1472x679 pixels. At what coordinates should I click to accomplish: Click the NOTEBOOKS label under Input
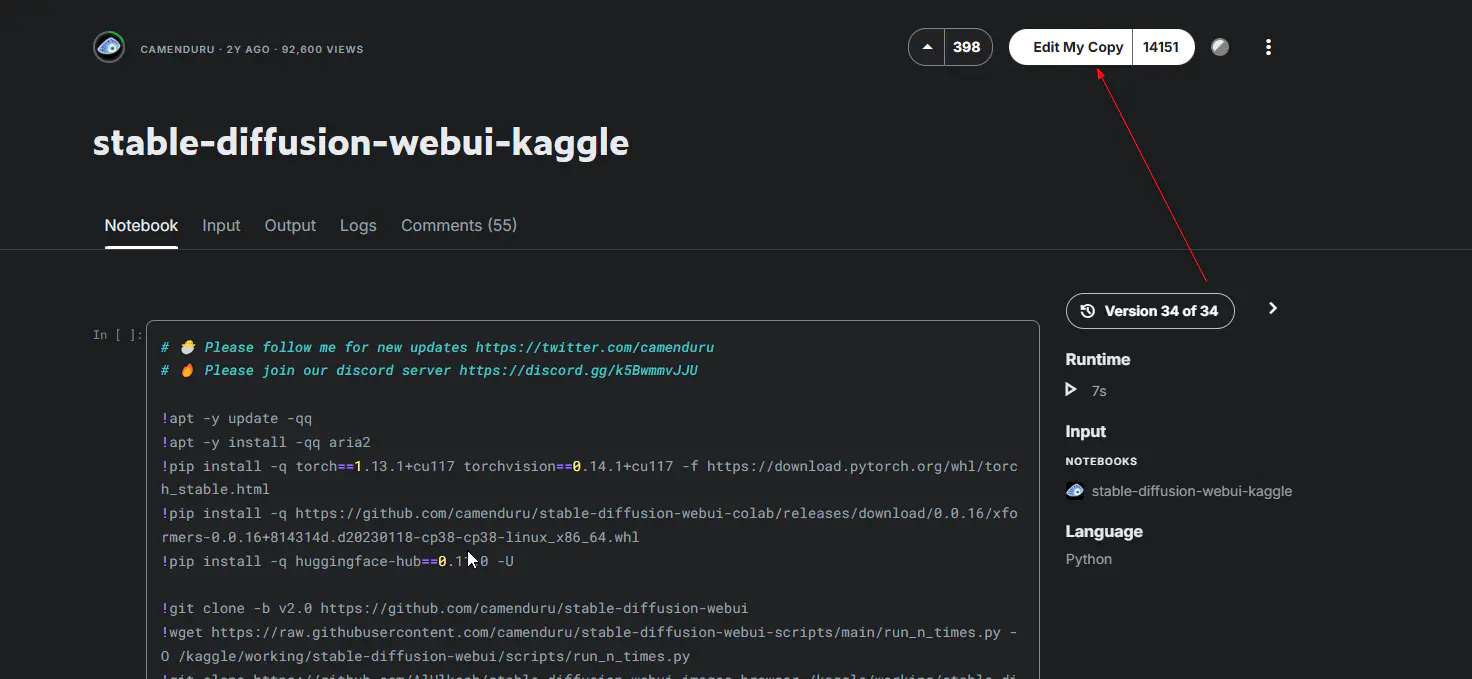pos(1102,462)
